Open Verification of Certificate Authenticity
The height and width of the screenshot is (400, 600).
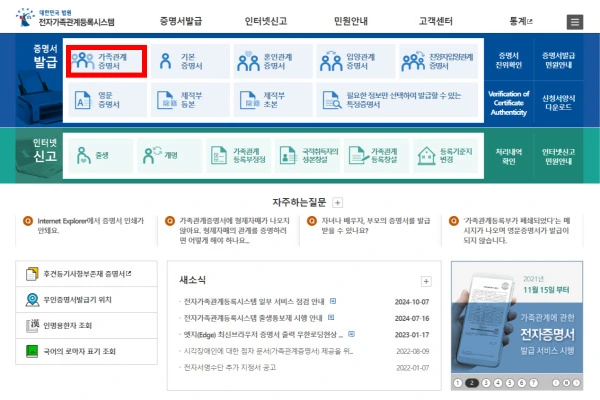509,103
